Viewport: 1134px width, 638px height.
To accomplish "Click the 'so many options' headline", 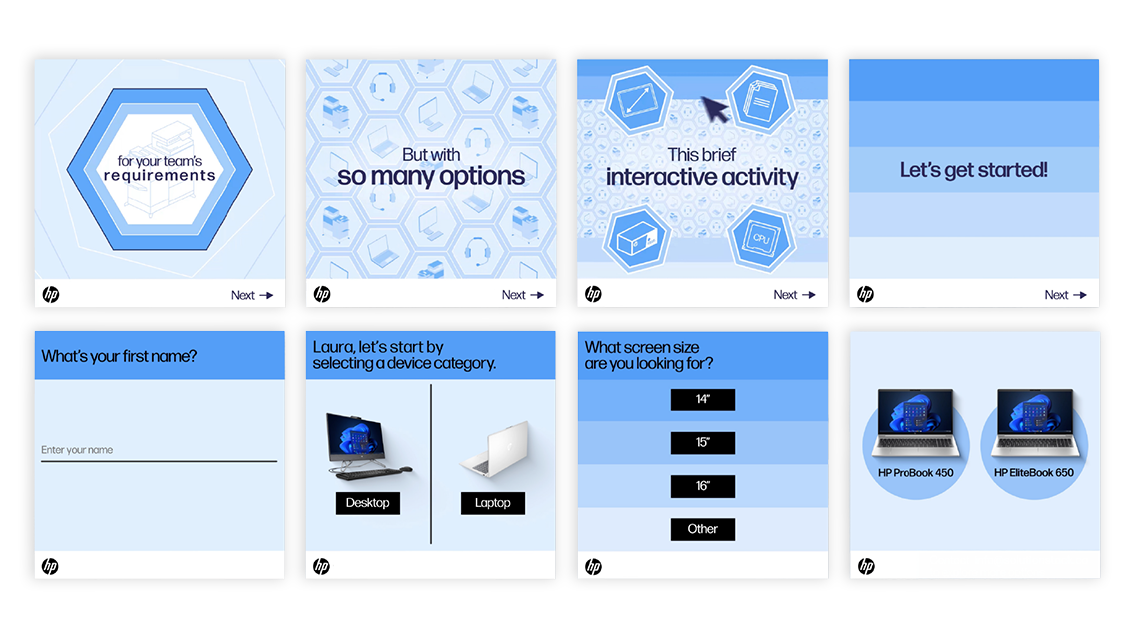I will click(x=431, y=176).
